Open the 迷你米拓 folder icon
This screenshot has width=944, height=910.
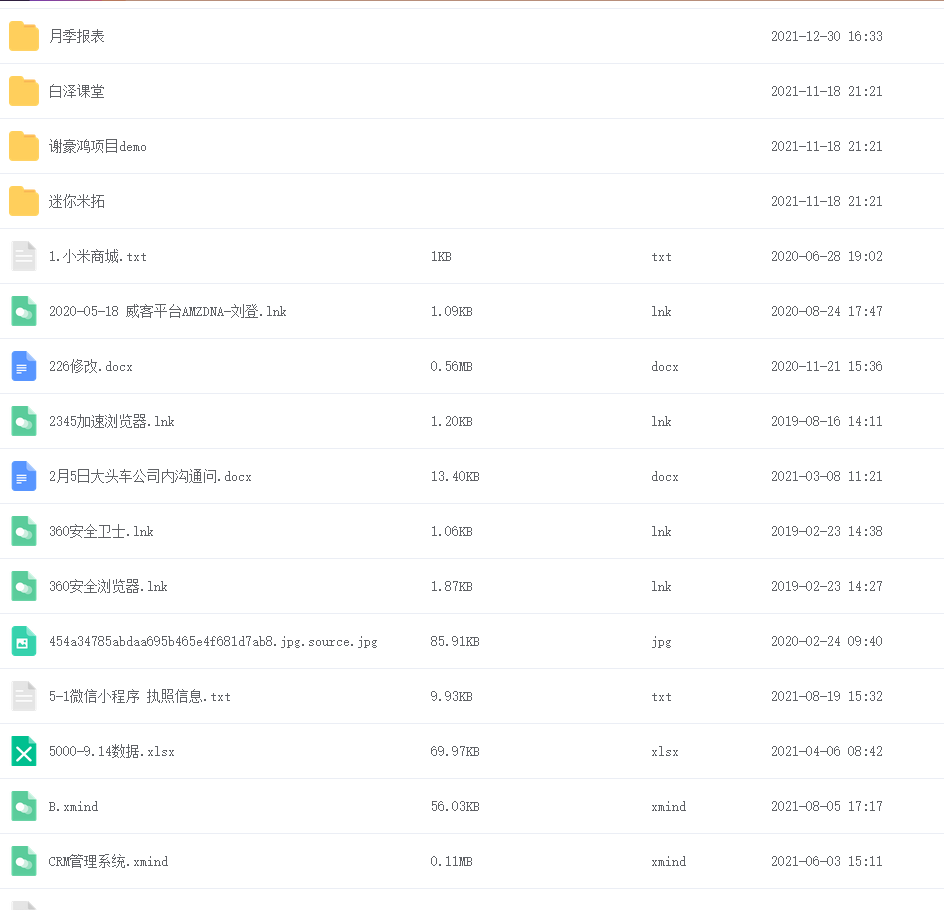(24, 201)
